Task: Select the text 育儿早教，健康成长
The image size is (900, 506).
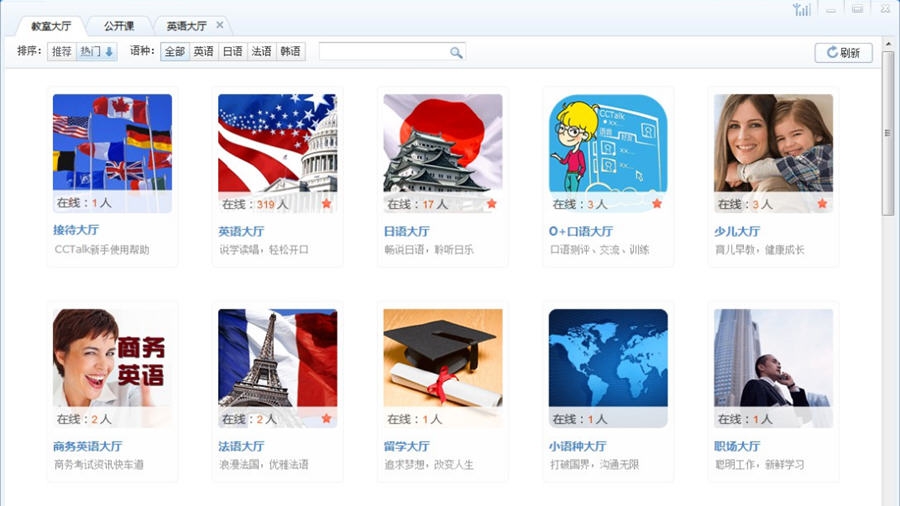Action: (x=760, y=250)
